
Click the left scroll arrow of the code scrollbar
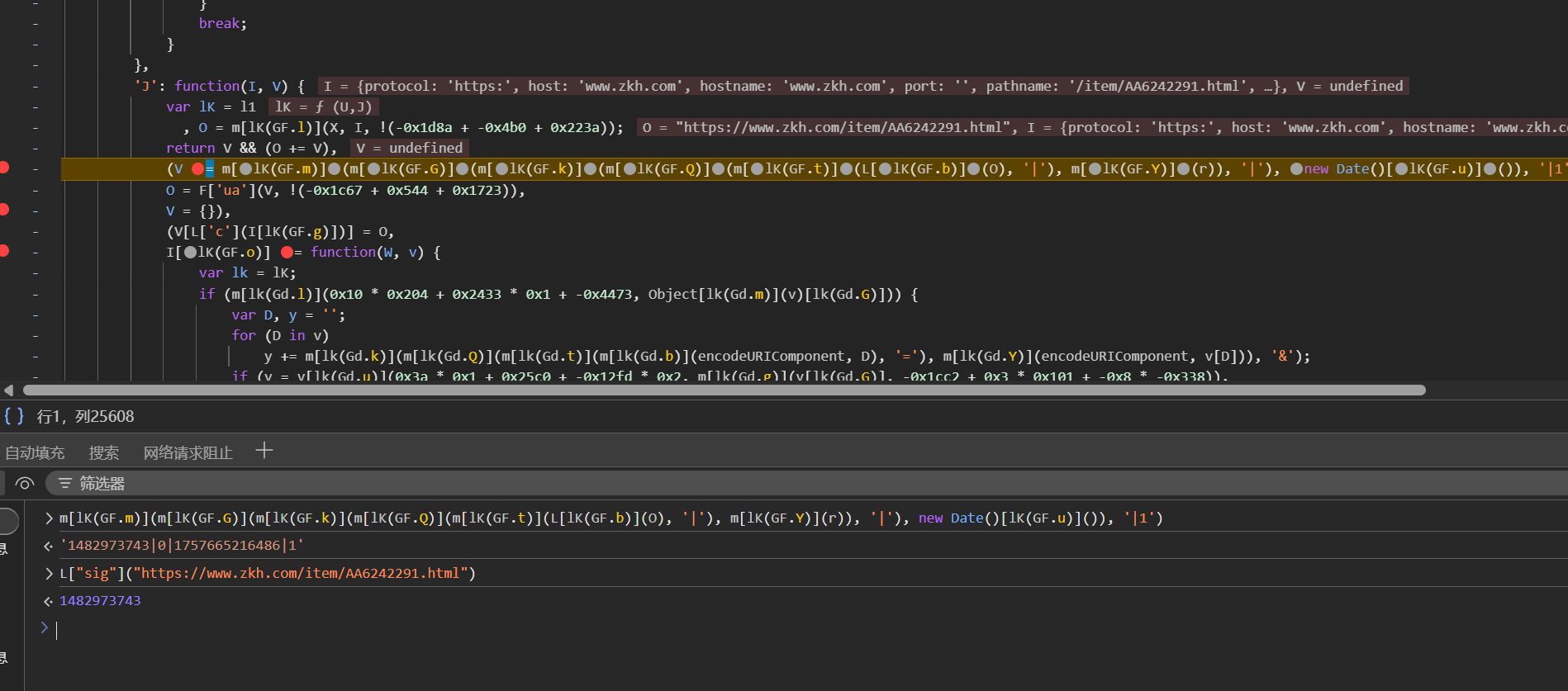(8, 390)
